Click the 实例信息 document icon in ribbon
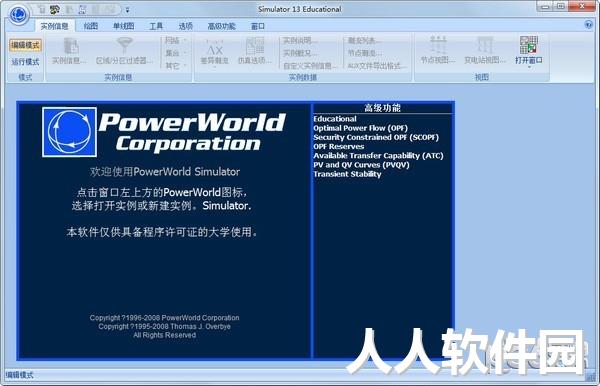 [71, 46]
